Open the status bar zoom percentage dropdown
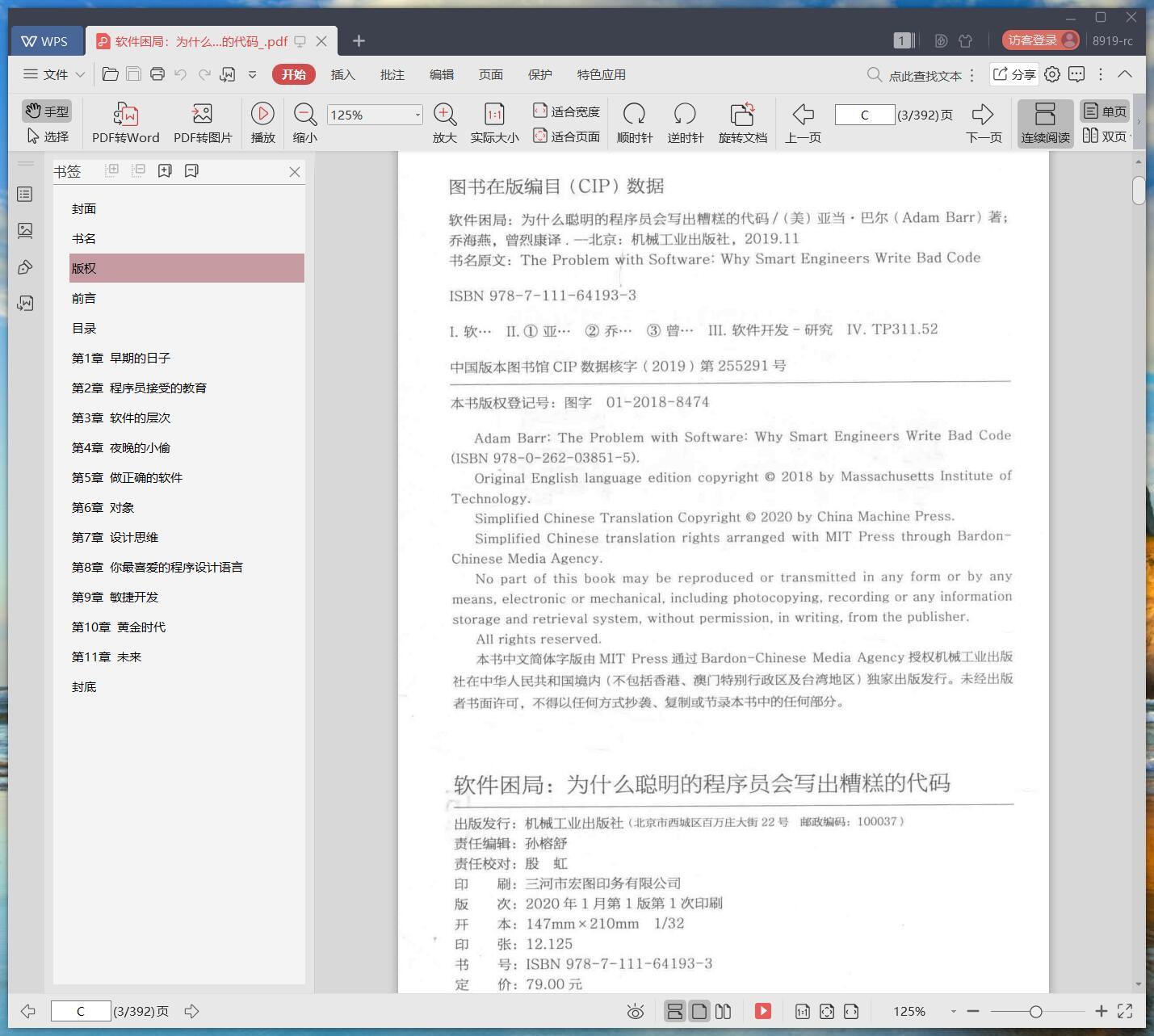 (x=953, y=1011)
